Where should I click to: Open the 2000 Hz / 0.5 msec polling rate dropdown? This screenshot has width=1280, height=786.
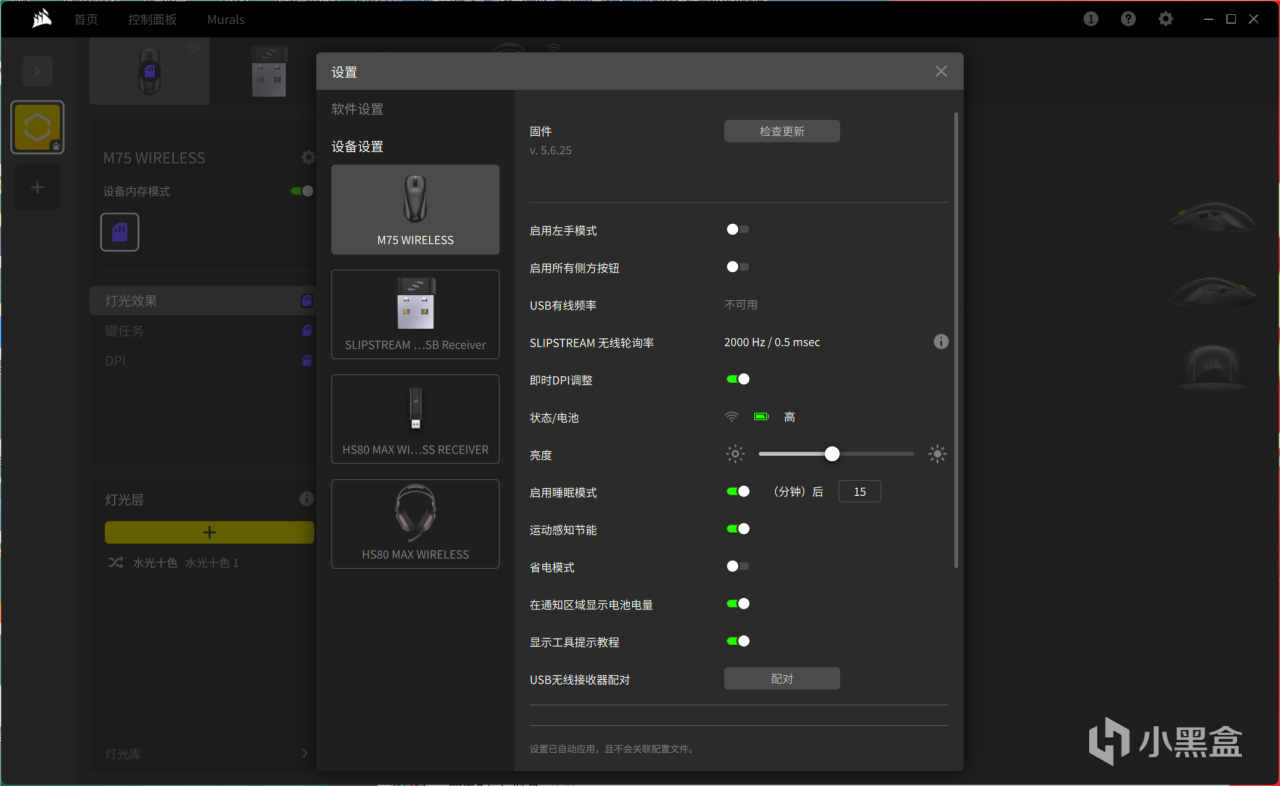coord(772,342)
